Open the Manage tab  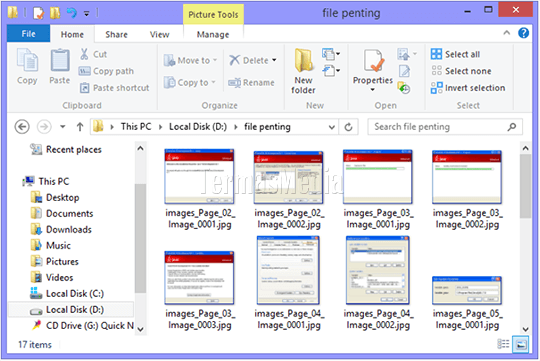pyautogui.click(x=213, y=34)
